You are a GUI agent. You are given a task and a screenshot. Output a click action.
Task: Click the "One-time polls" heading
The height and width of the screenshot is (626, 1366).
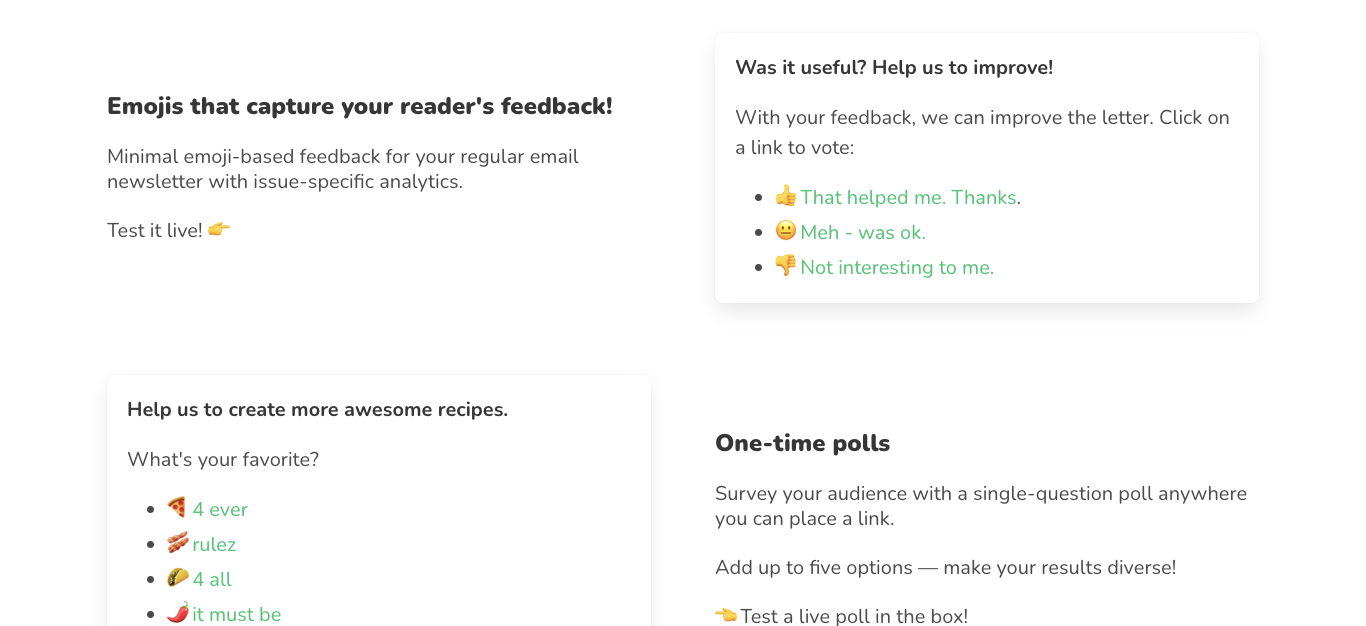tap(802, 443)
